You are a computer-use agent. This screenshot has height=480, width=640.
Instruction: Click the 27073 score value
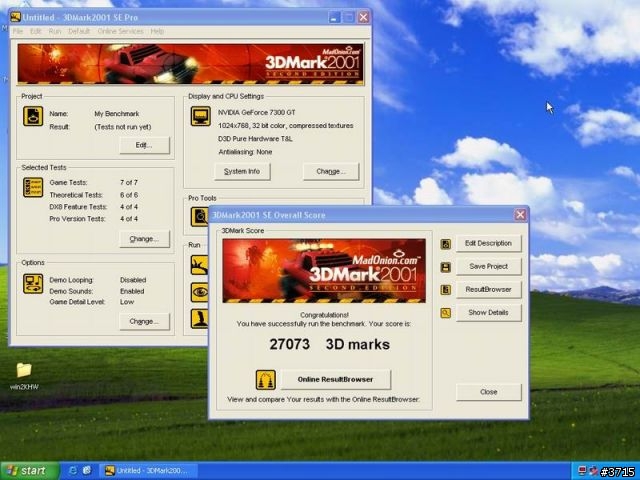(289, 344)
